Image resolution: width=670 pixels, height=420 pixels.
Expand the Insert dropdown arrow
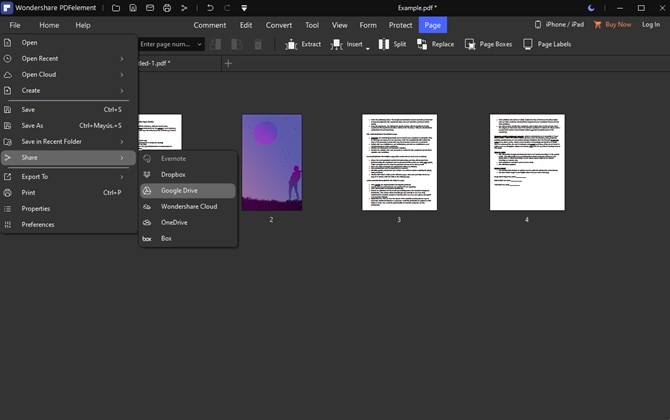tap(367, 48)
